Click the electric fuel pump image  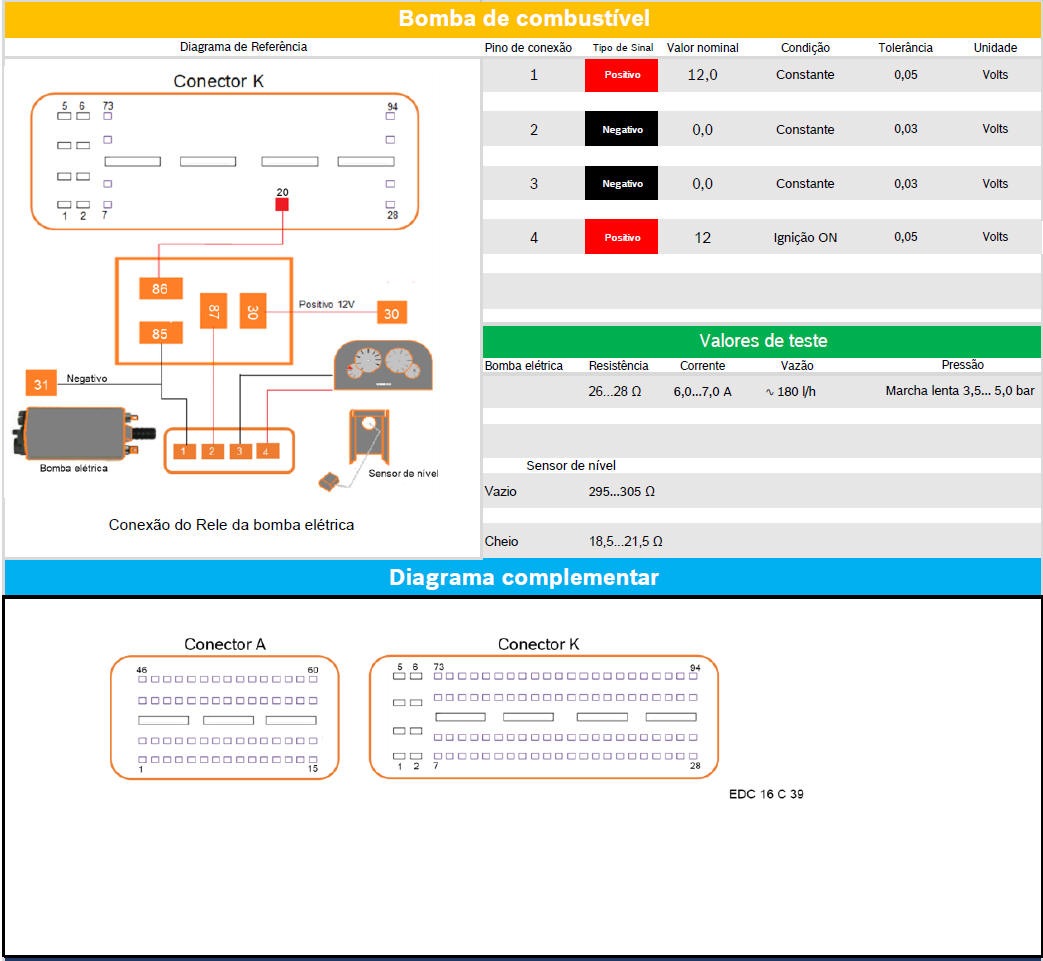[x=75, y=433]
